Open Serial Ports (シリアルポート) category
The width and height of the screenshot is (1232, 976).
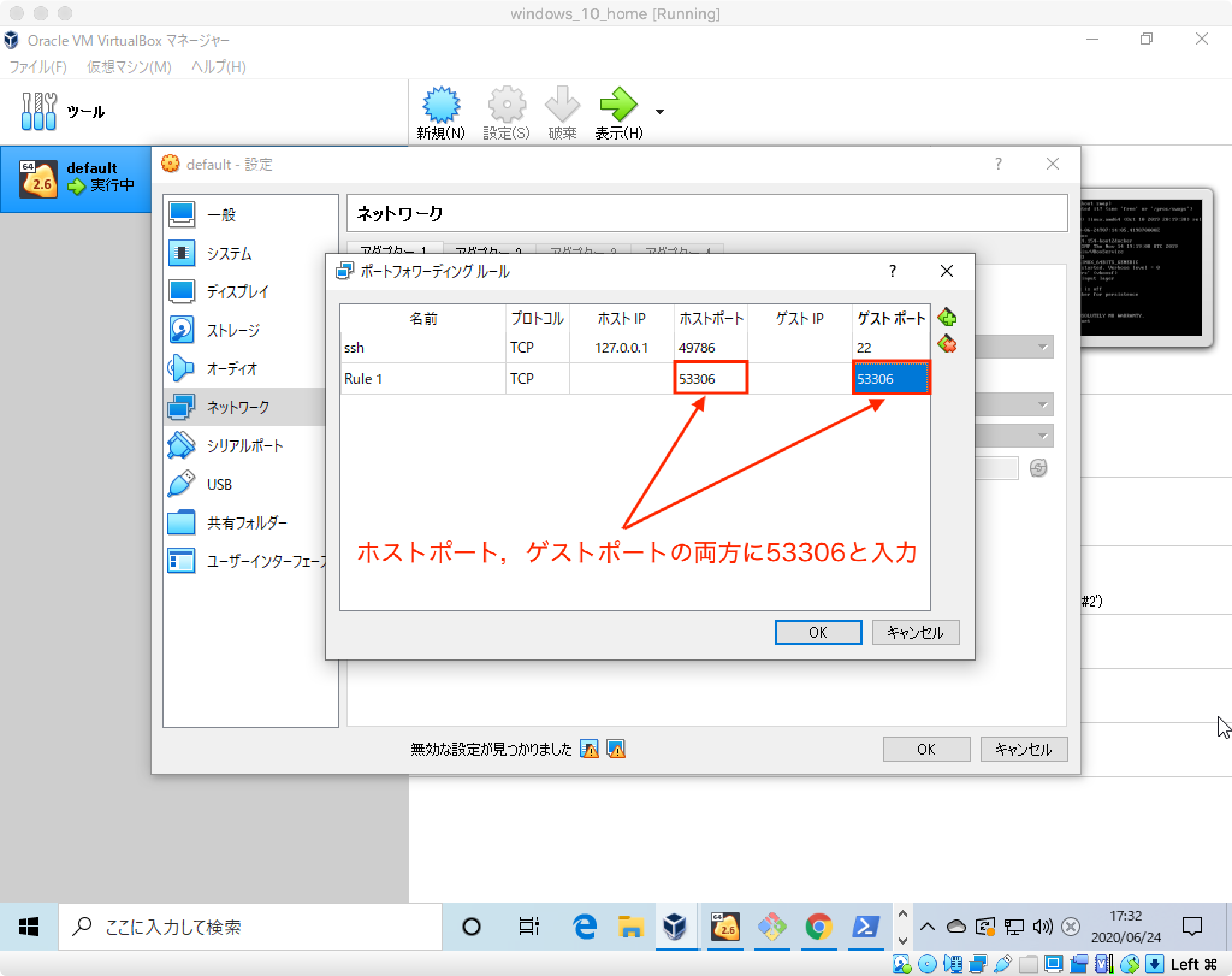click(x=244, y=446)
